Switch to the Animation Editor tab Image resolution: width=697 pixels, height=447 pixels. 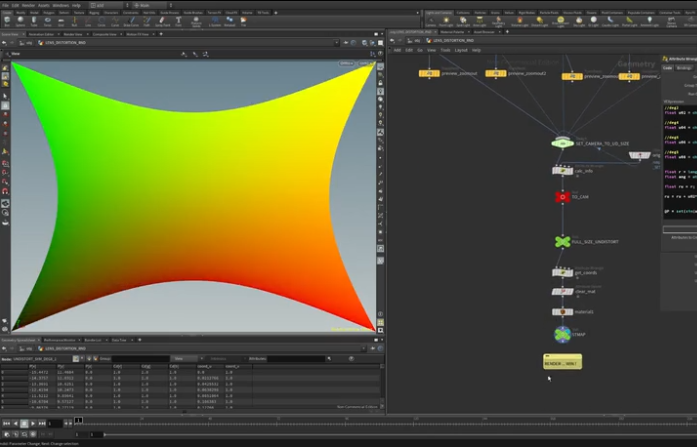click(41, 34)
